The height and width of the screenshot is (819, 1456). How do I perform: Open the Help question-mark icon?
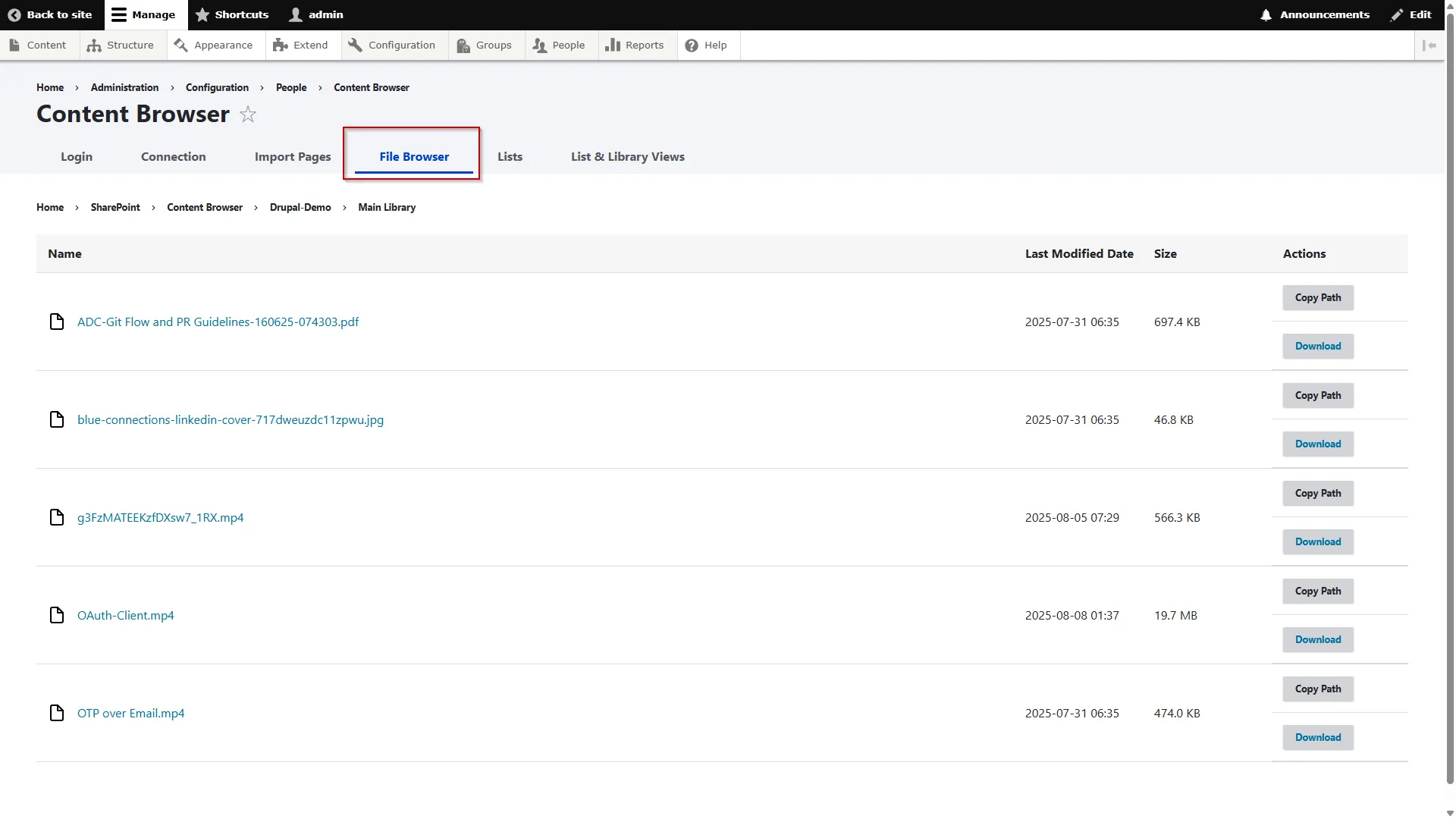(690, 45)
